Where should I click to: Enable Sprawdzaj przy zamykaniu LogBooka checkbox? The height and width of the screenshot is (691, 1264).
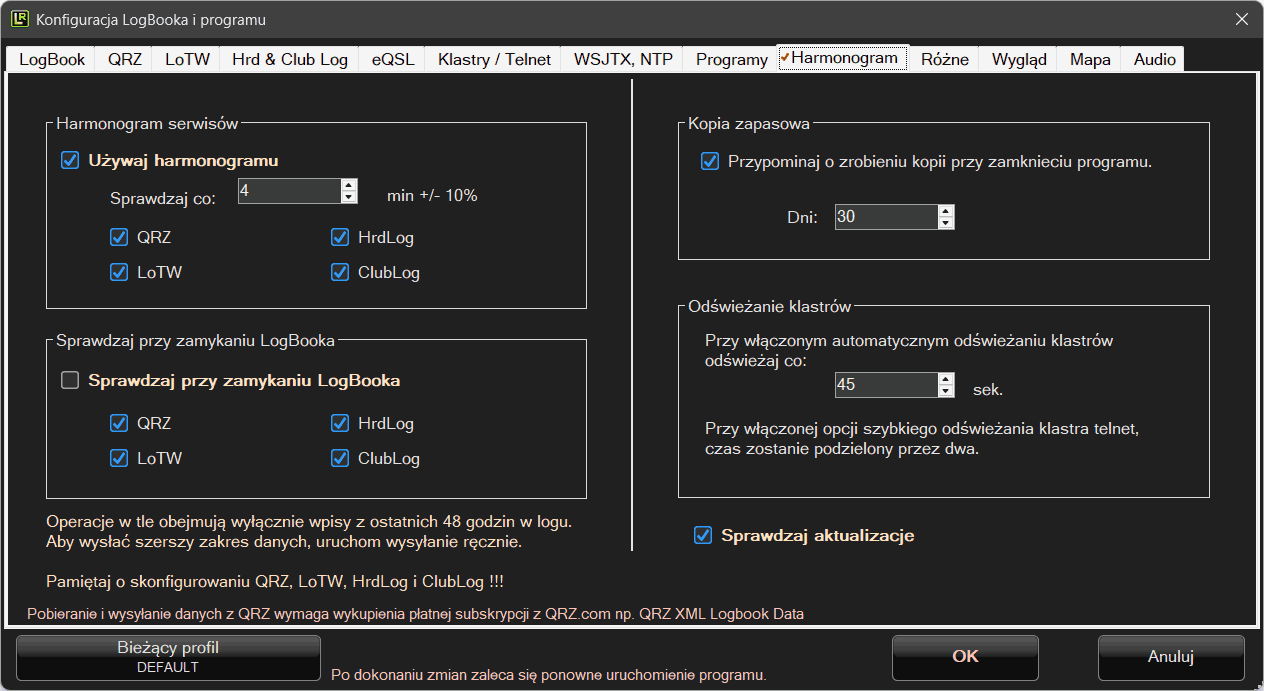click(x=70, y=380)
